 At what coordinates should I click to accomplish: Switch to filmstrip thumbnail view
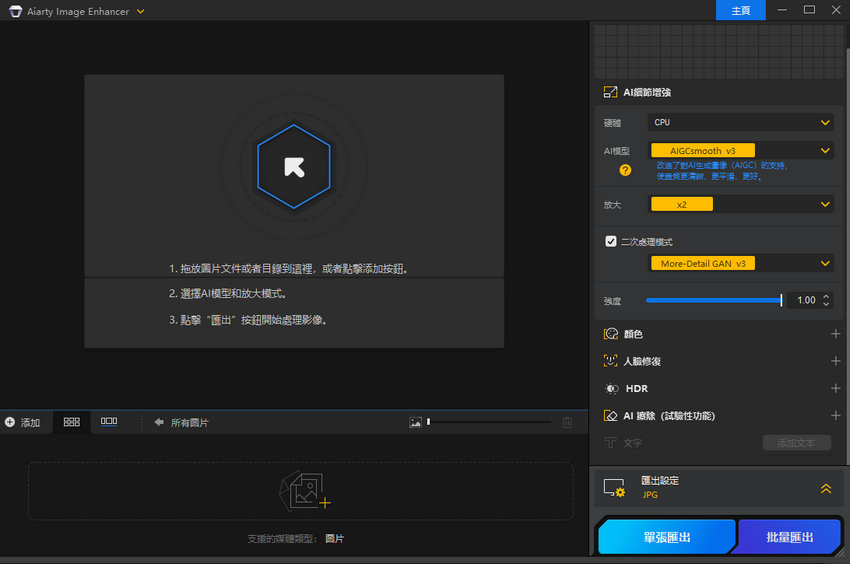(x=109, y=421)
